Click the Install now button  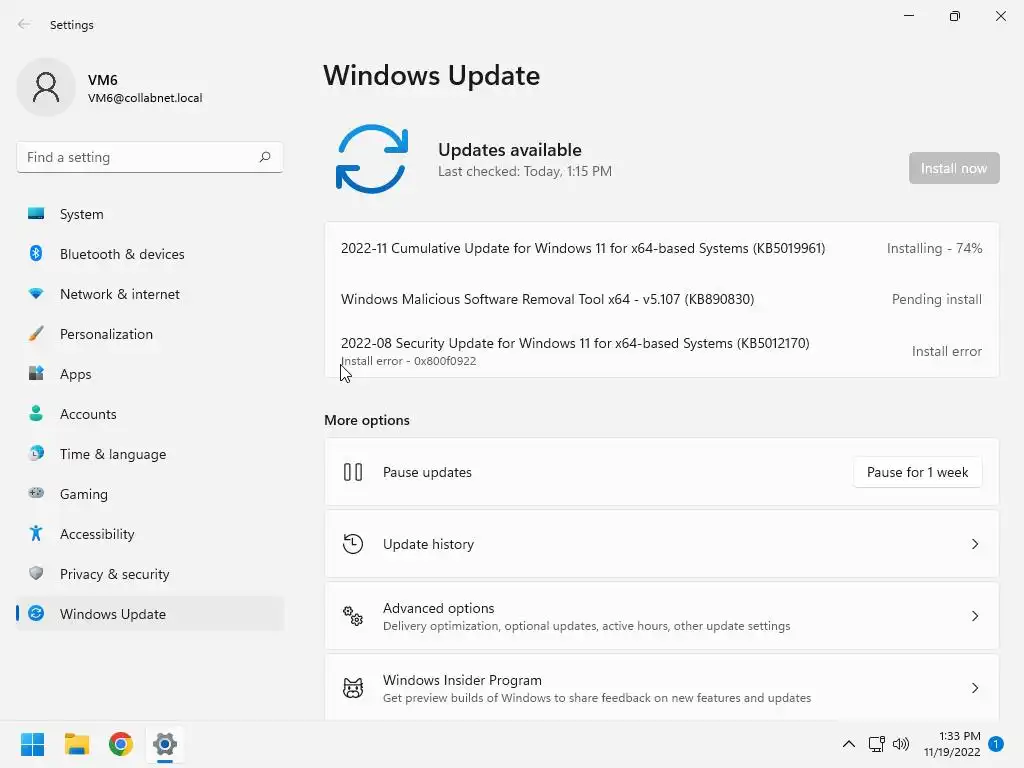pos(953,168)
